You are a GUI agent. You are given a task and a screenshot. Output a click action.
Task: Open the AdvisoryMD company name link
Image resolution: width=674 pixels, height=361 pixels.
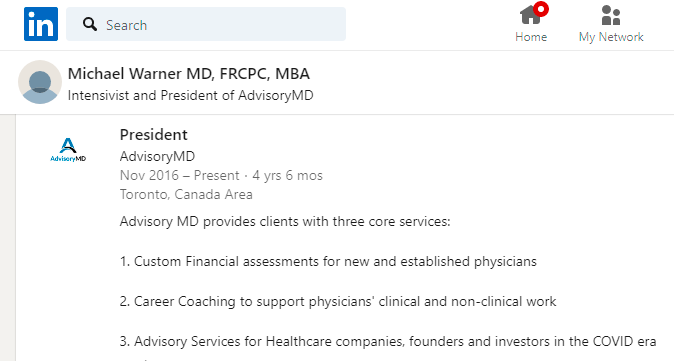tap(157, 156)
